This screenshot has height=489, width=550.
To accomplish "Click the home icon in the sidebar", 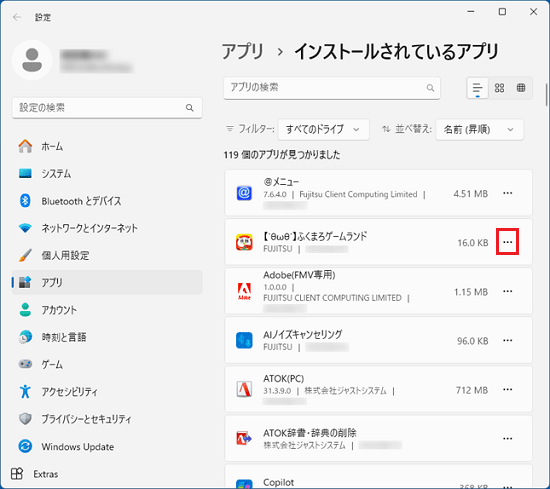I will [25, 146].
